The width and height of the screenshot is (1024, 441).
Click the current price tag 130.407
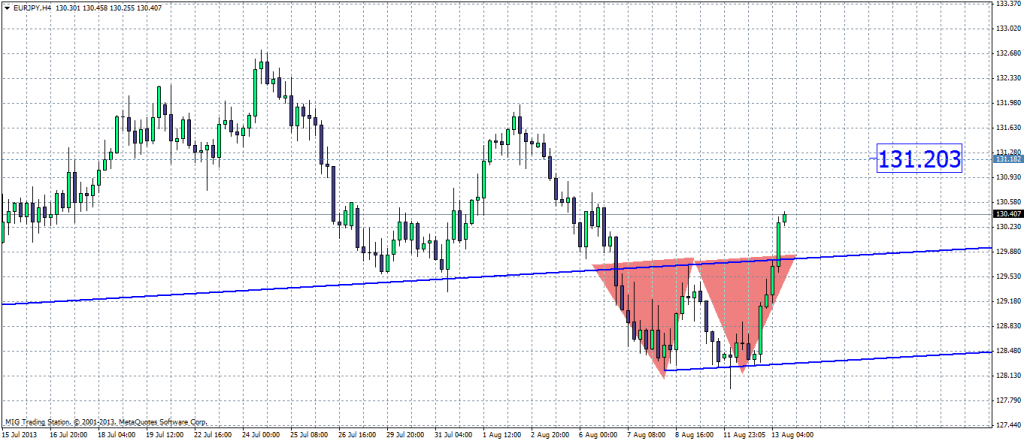(1006, 214)
